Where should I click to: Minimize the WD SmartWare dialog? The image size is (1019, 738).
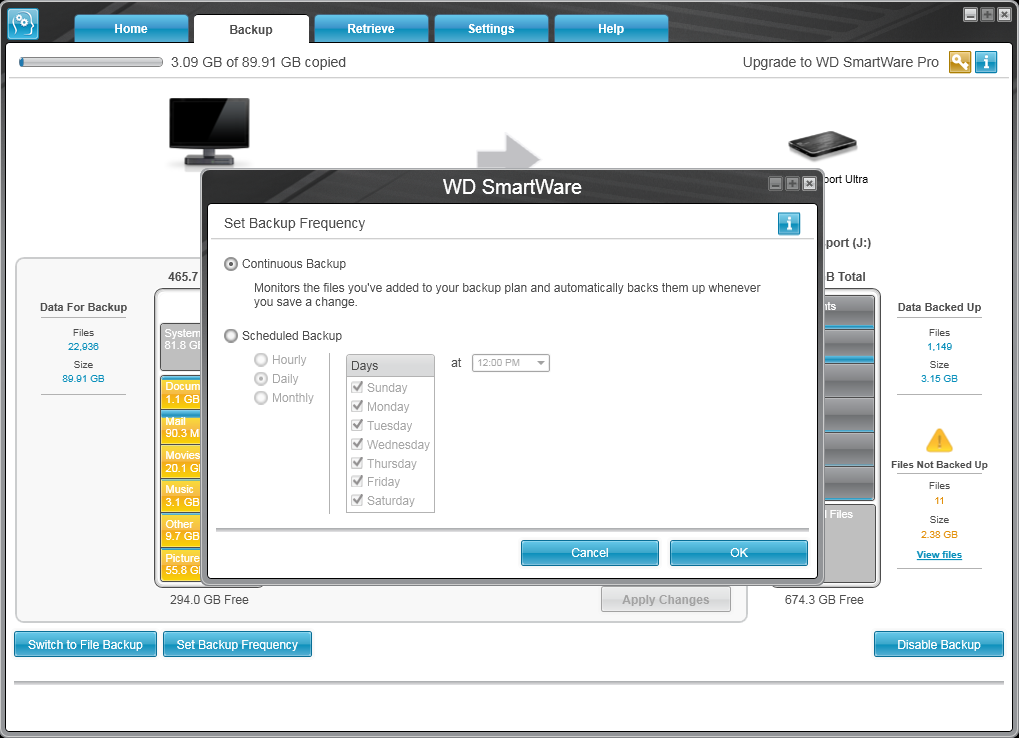pyautogui.click(x=775, y=184)
